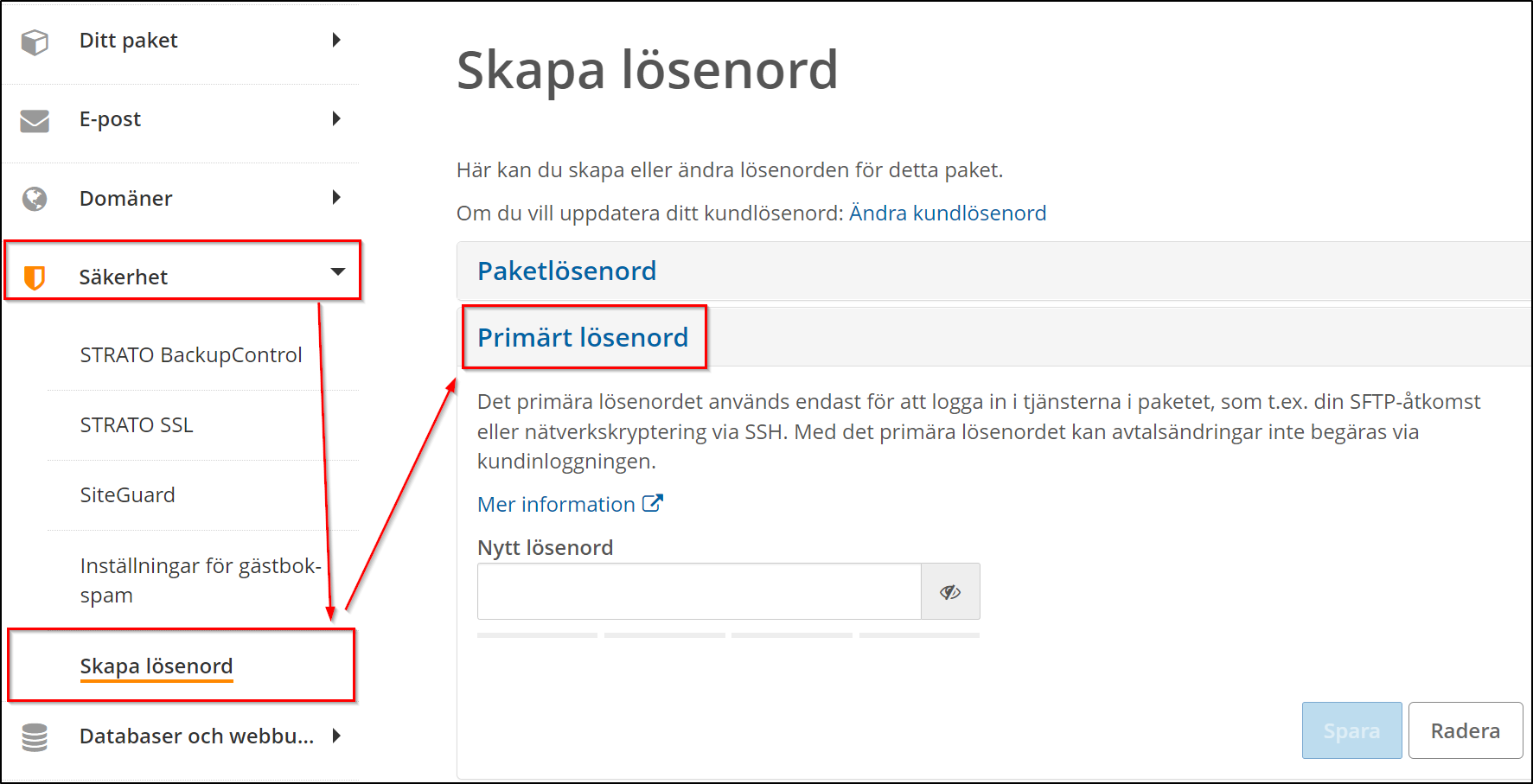This screenshot has width=1533, height=784.
Task: Expand the Databaser och webbu... arrow
Action: [336, 736]
